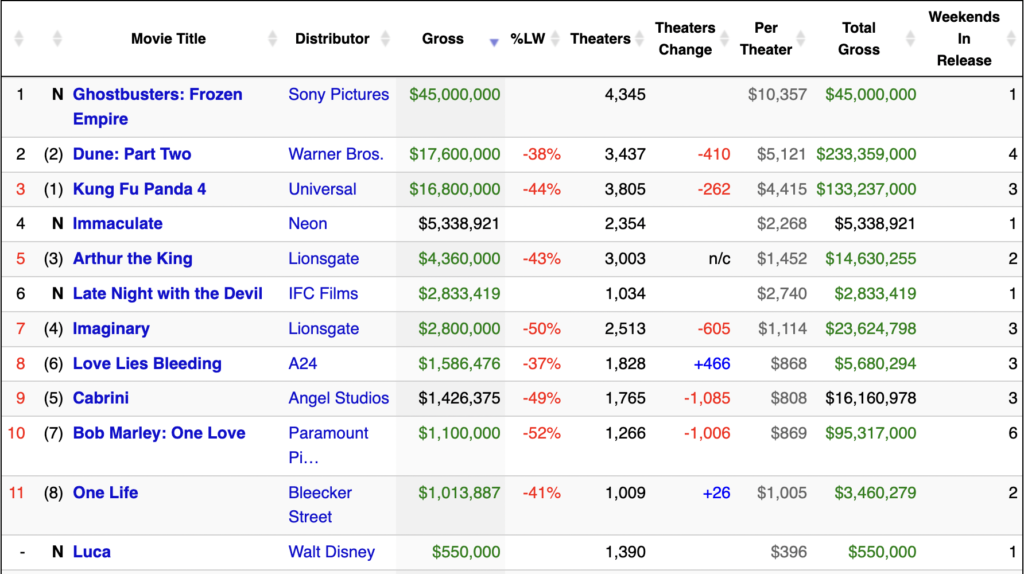Sort by rank using first column arrows
1024x574 pixels.
[19, 39]
